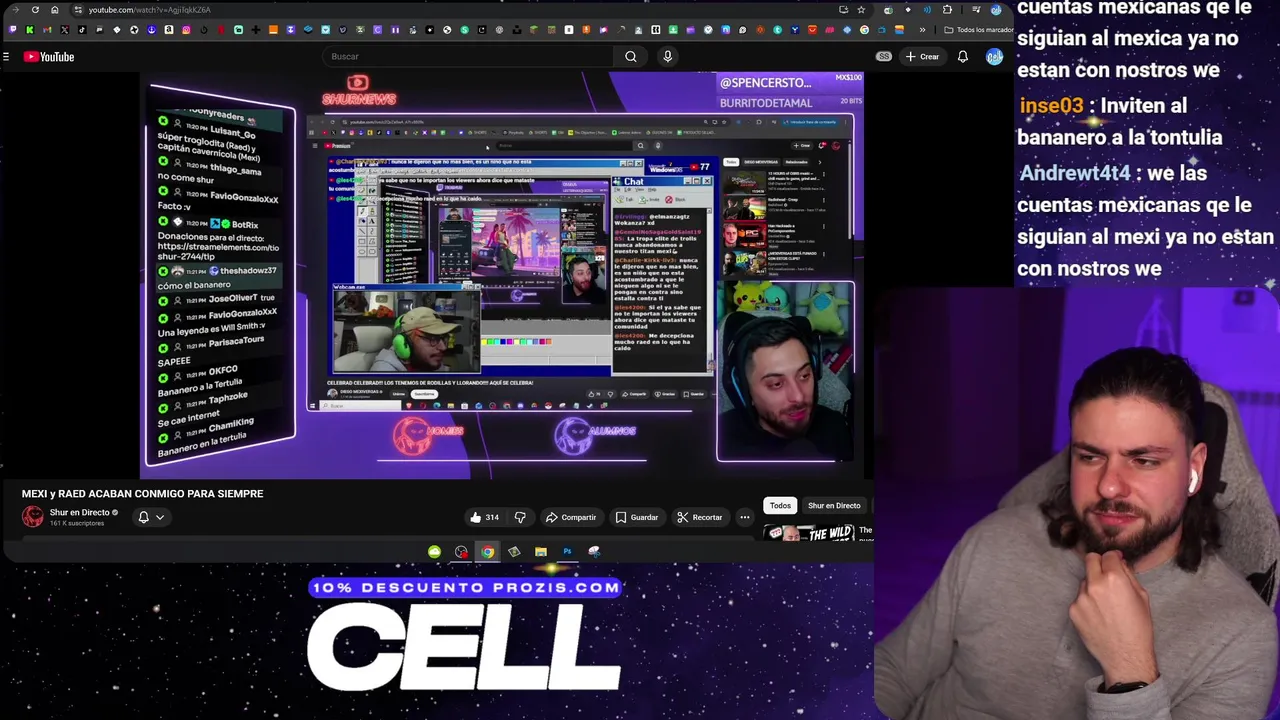The image size is (1280, 720).
Task: Go to the YouTube home logo
Action: click(x=49, y=57)
